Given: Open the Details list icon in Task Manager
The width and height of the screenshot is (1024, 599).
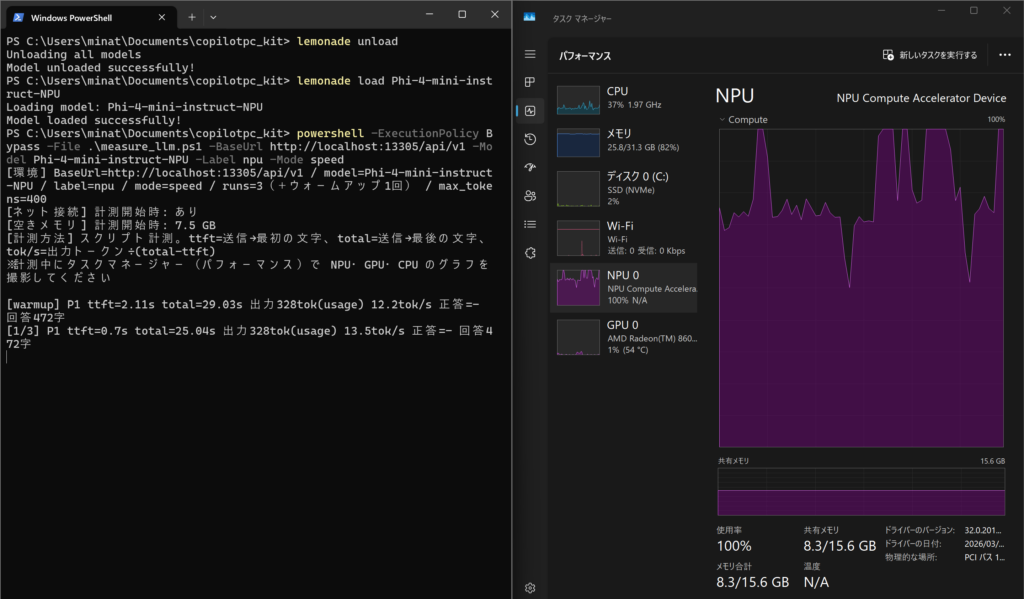Looking at the screenshot, I should click(x=530, y=224).
